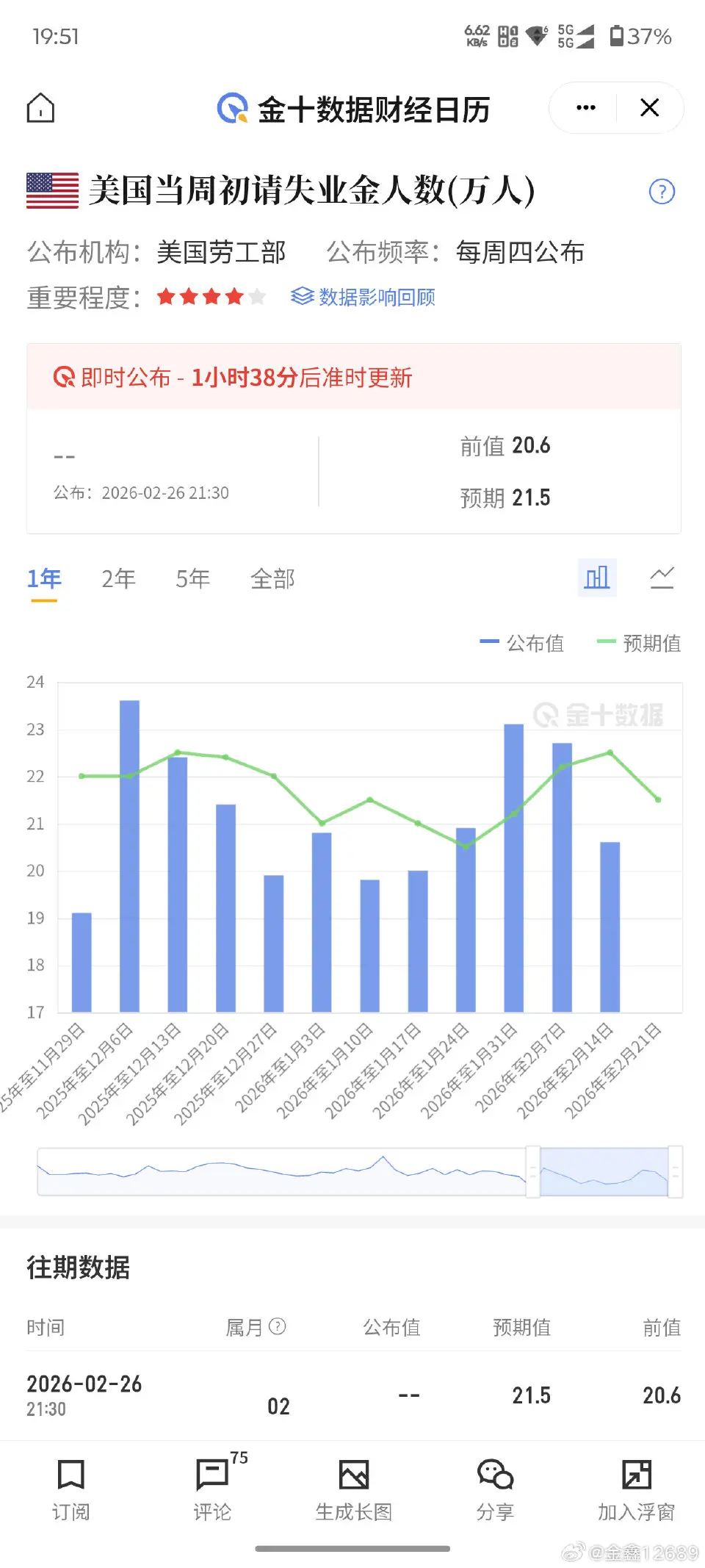Click the left handle of range slider
The image size is (705, 1568).
click(x=533, y=1172)
